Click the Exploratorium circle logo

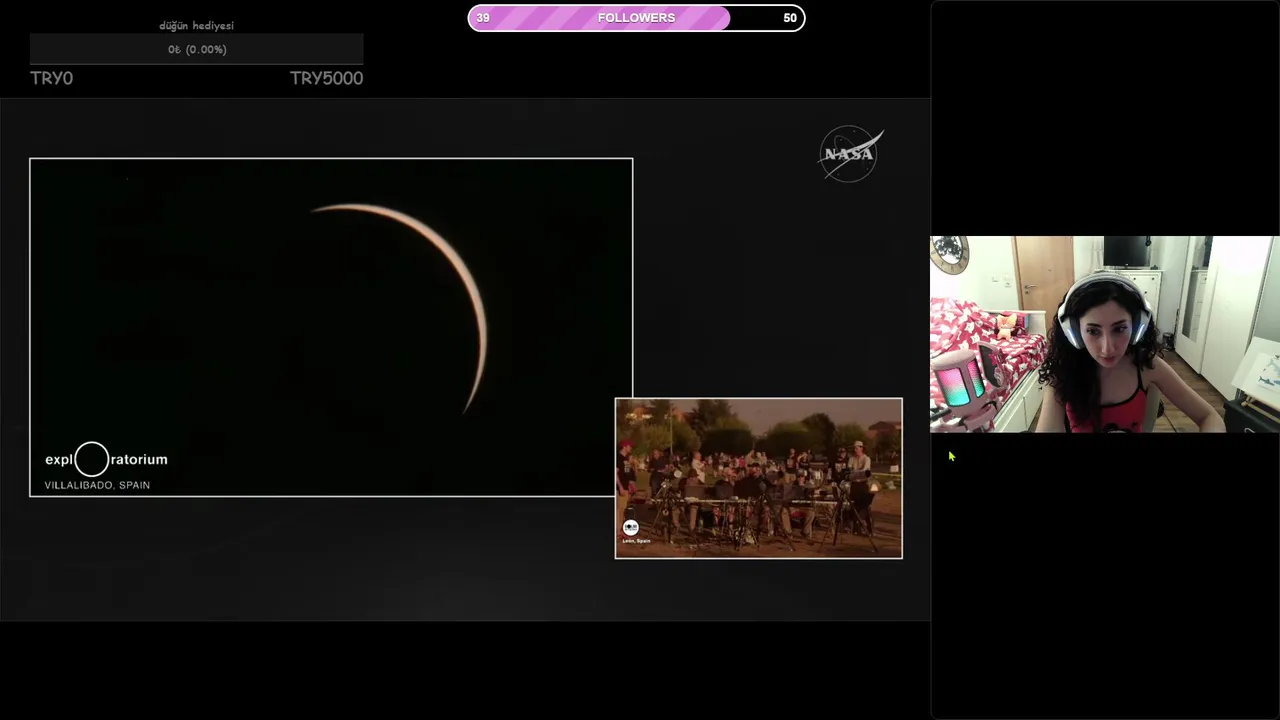[91, 459]
